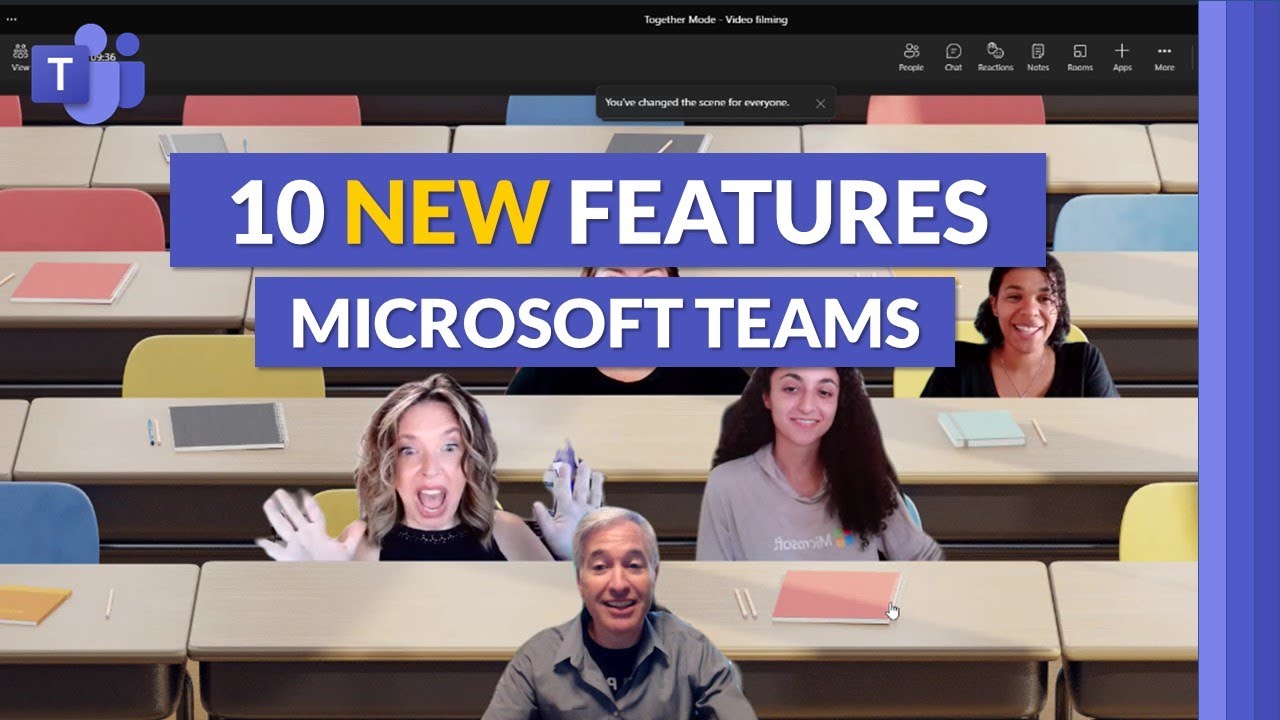
Task: Open the Reactions menu
Action: [995, 57]
